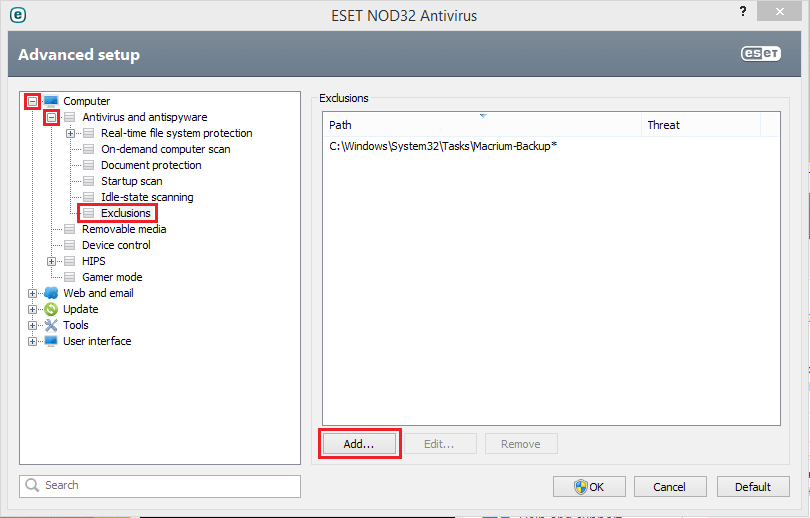
Task: Click Add... to create an exclusion
Action: pyautogui.click(x=359, y=444)
